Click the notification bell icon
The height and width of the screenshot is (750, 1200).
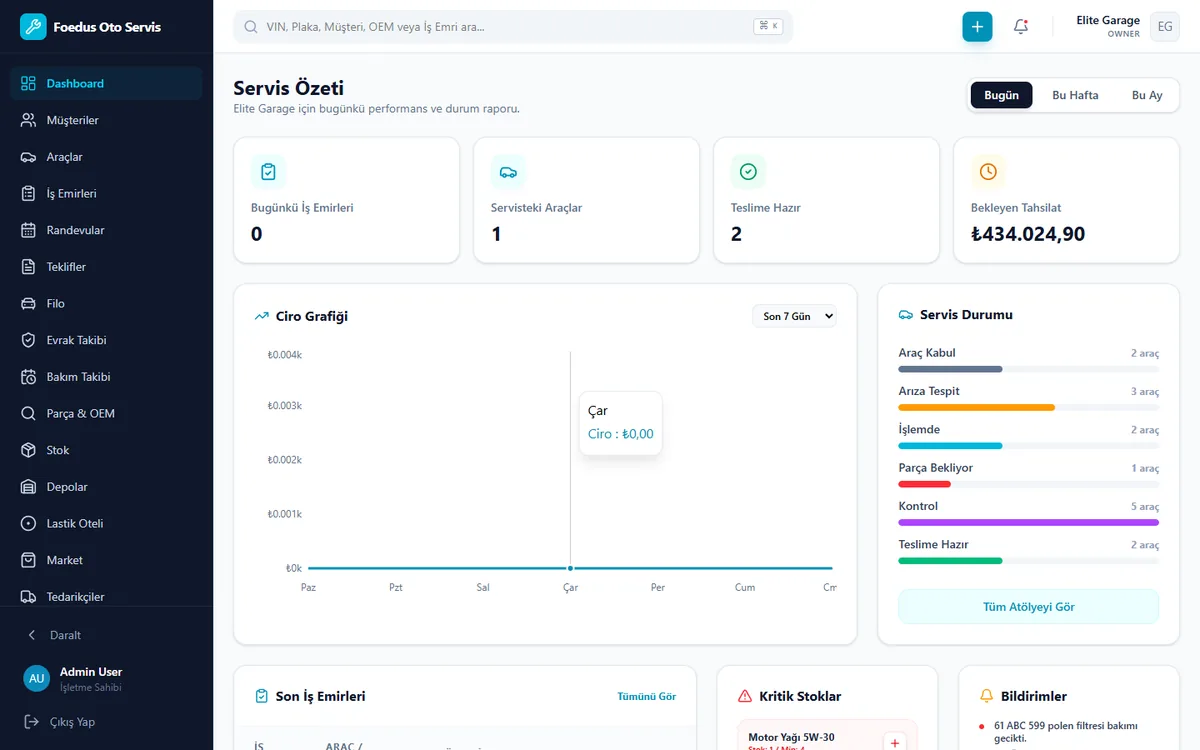pos(1021,27)
